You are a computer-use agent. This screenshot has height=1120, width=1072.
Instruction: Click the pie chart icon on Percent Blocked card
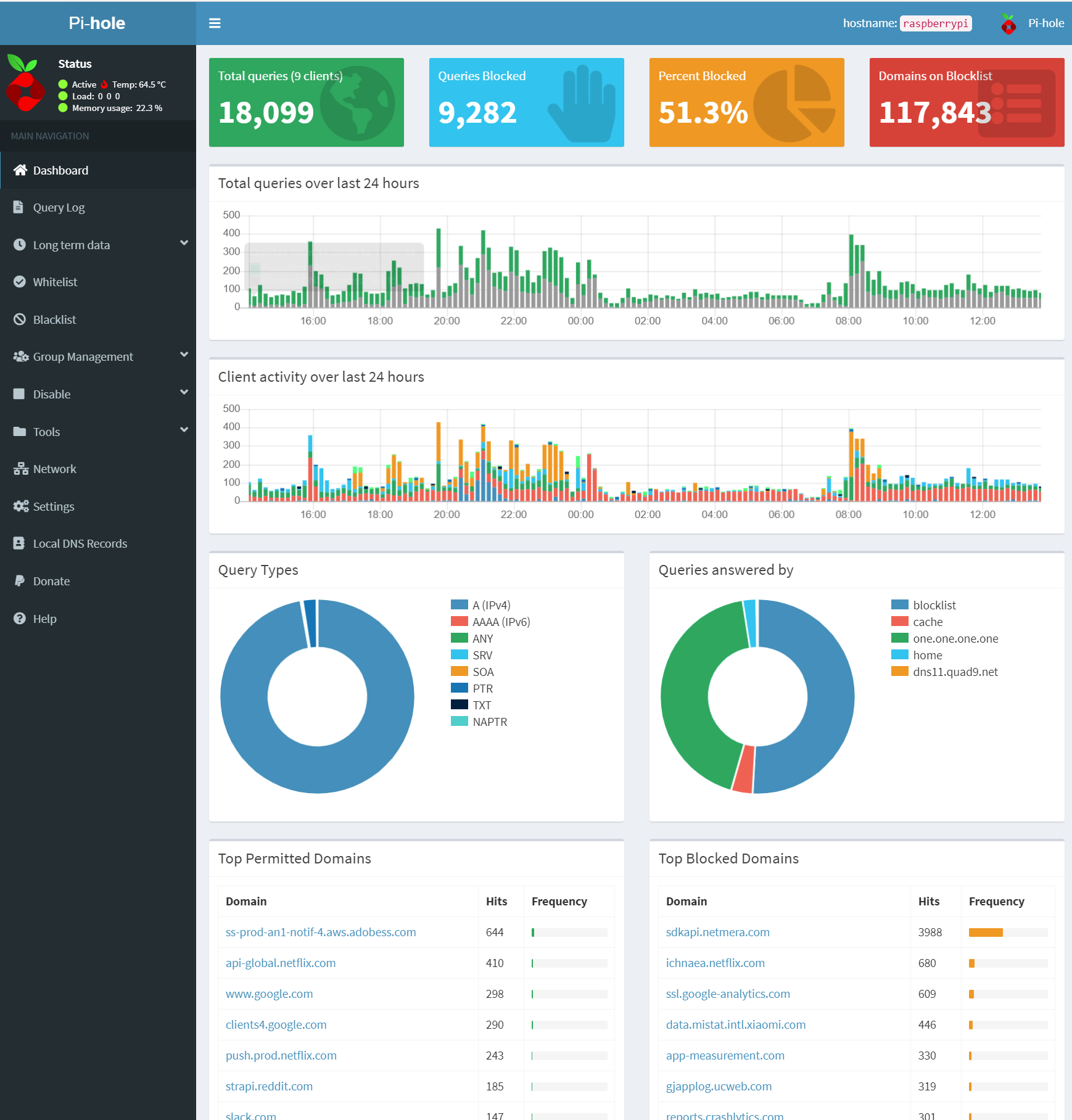click(794, 104)
